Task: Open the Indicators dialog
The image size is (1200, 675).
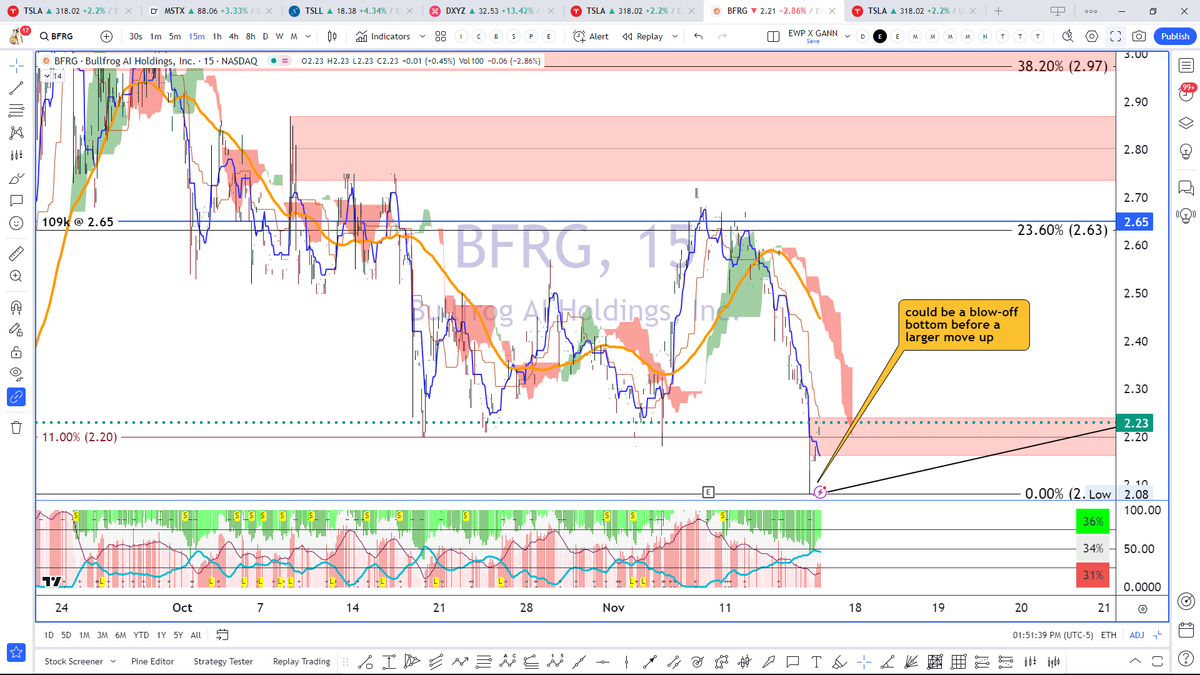Action: (383, 36)
